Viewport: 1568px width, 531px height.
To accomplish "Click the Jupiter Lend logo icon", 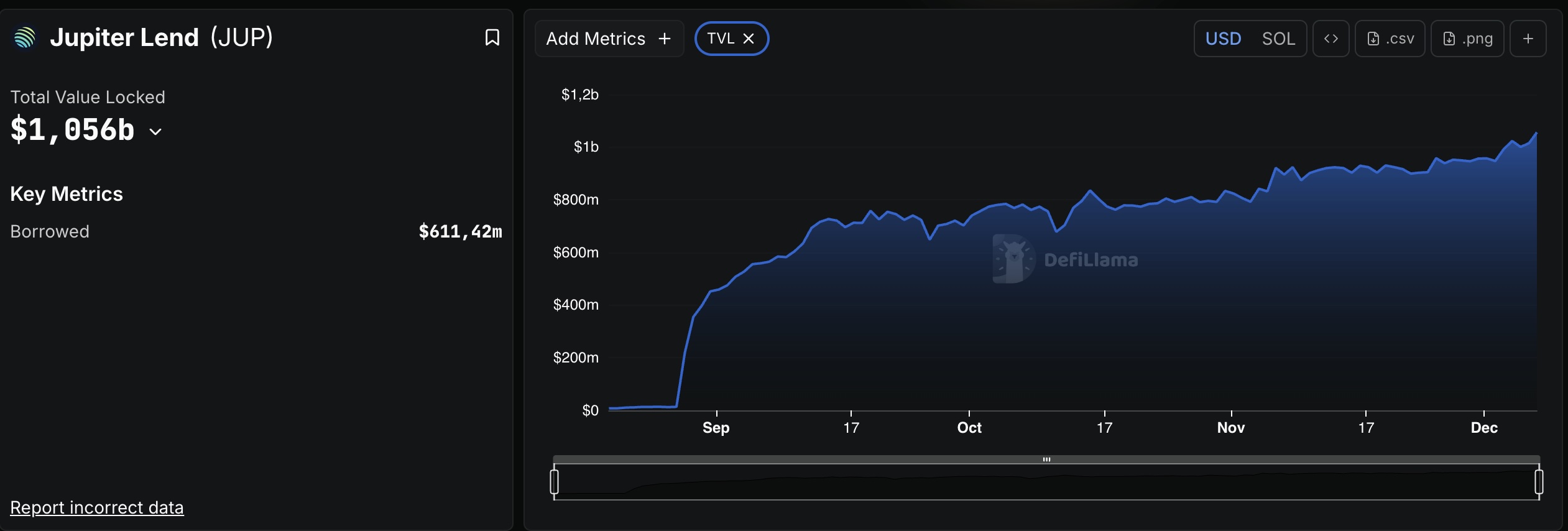I will click(25, 38).
